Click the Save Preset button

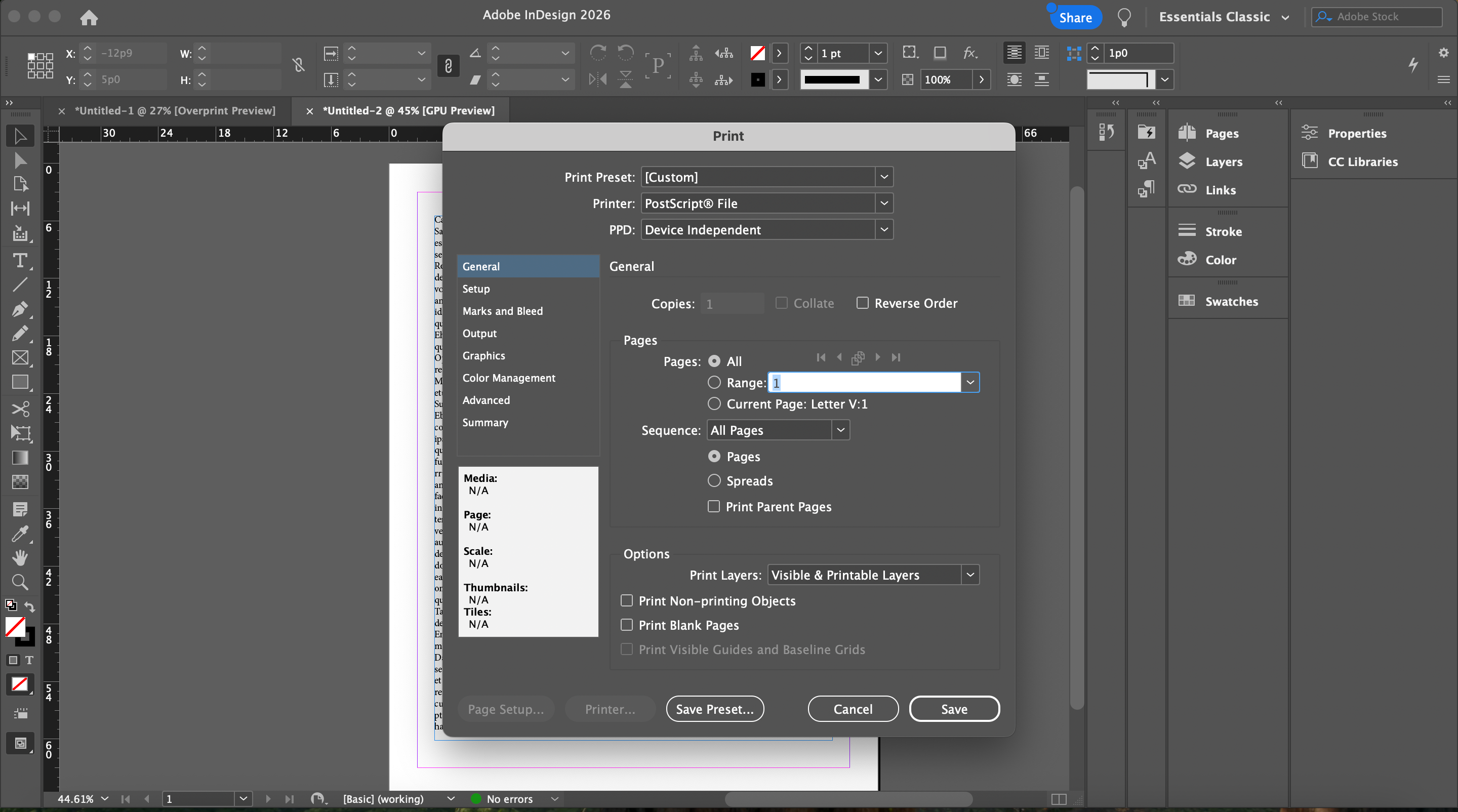[714, 709]
